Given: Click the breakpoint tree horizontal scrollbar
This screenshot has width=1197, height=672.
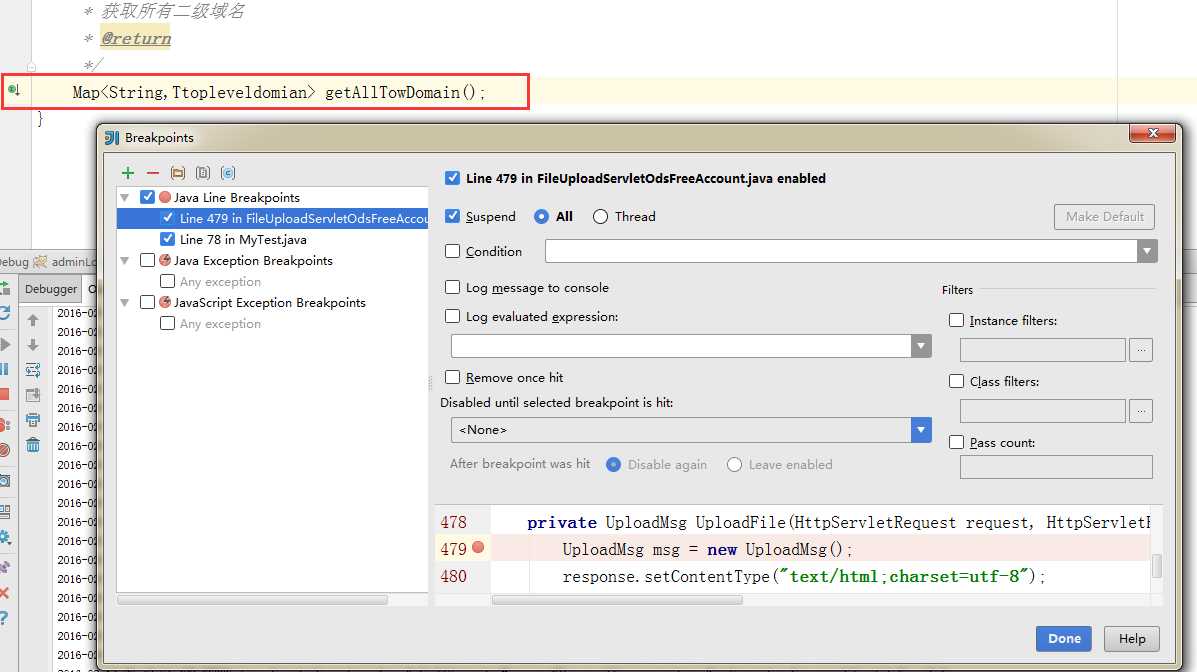Looking at the screenshot, I should pyautogui.click(x=253, y=600).
